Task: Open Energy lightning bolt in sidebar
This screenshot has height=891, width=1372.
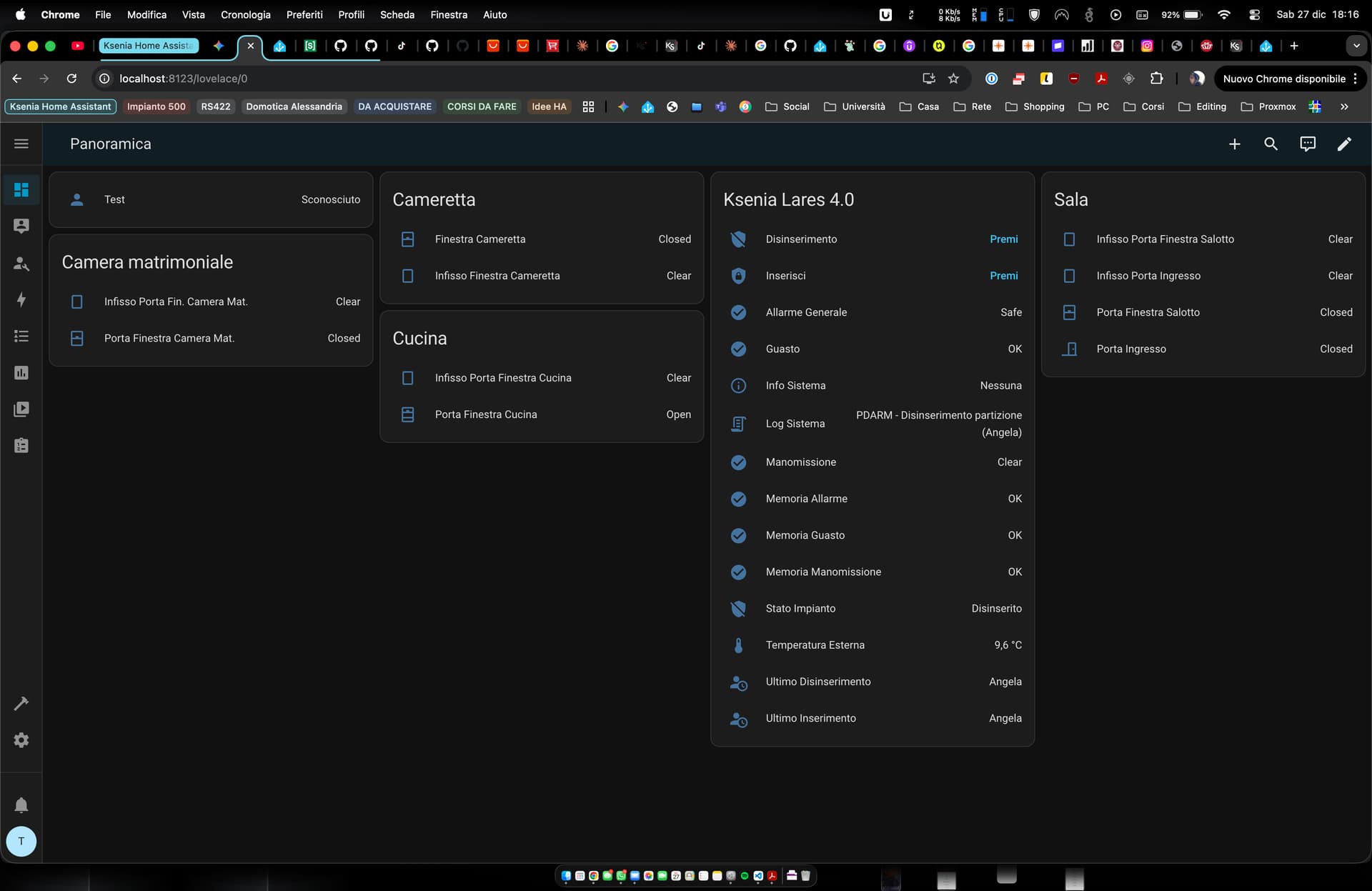Action: point(21,299)
